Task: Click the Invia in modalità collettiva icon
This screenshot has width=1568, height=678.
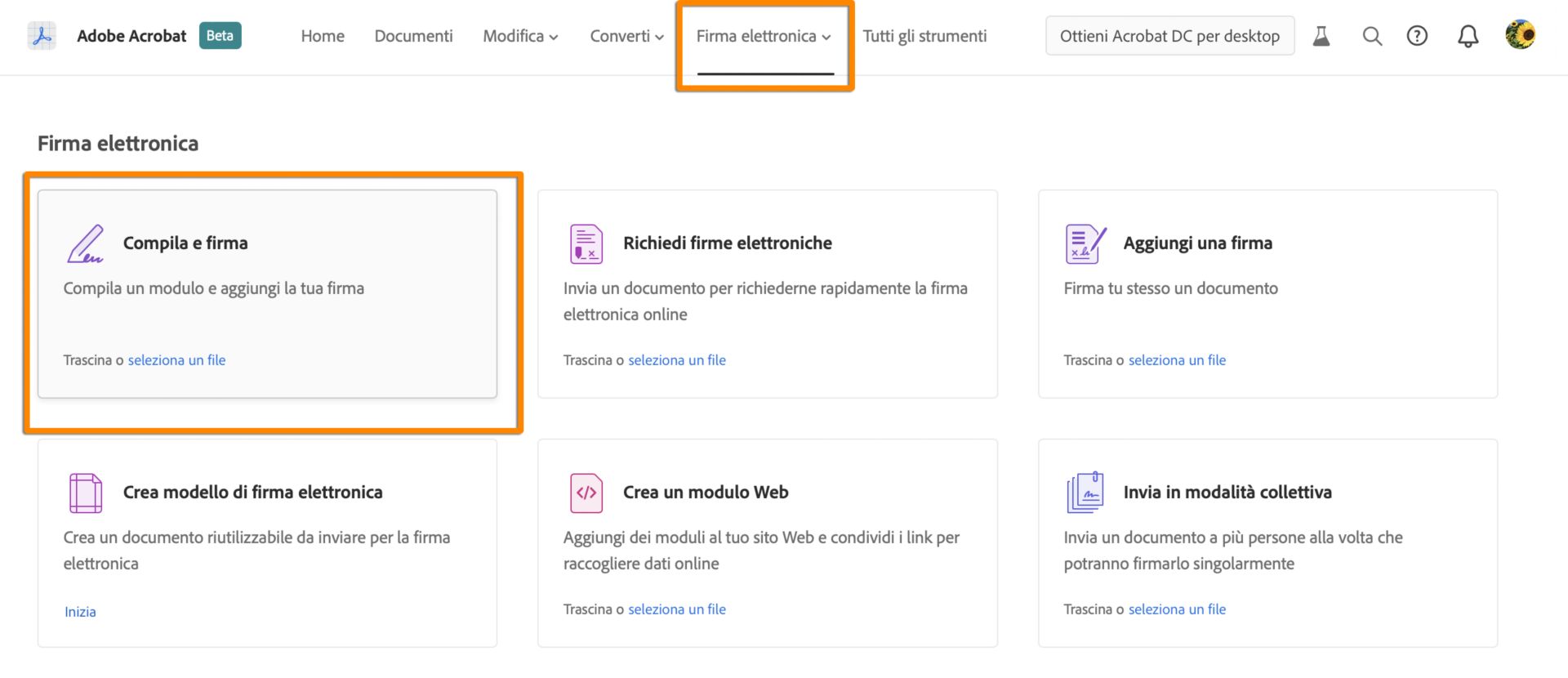Action: [x=1085, y=493]
